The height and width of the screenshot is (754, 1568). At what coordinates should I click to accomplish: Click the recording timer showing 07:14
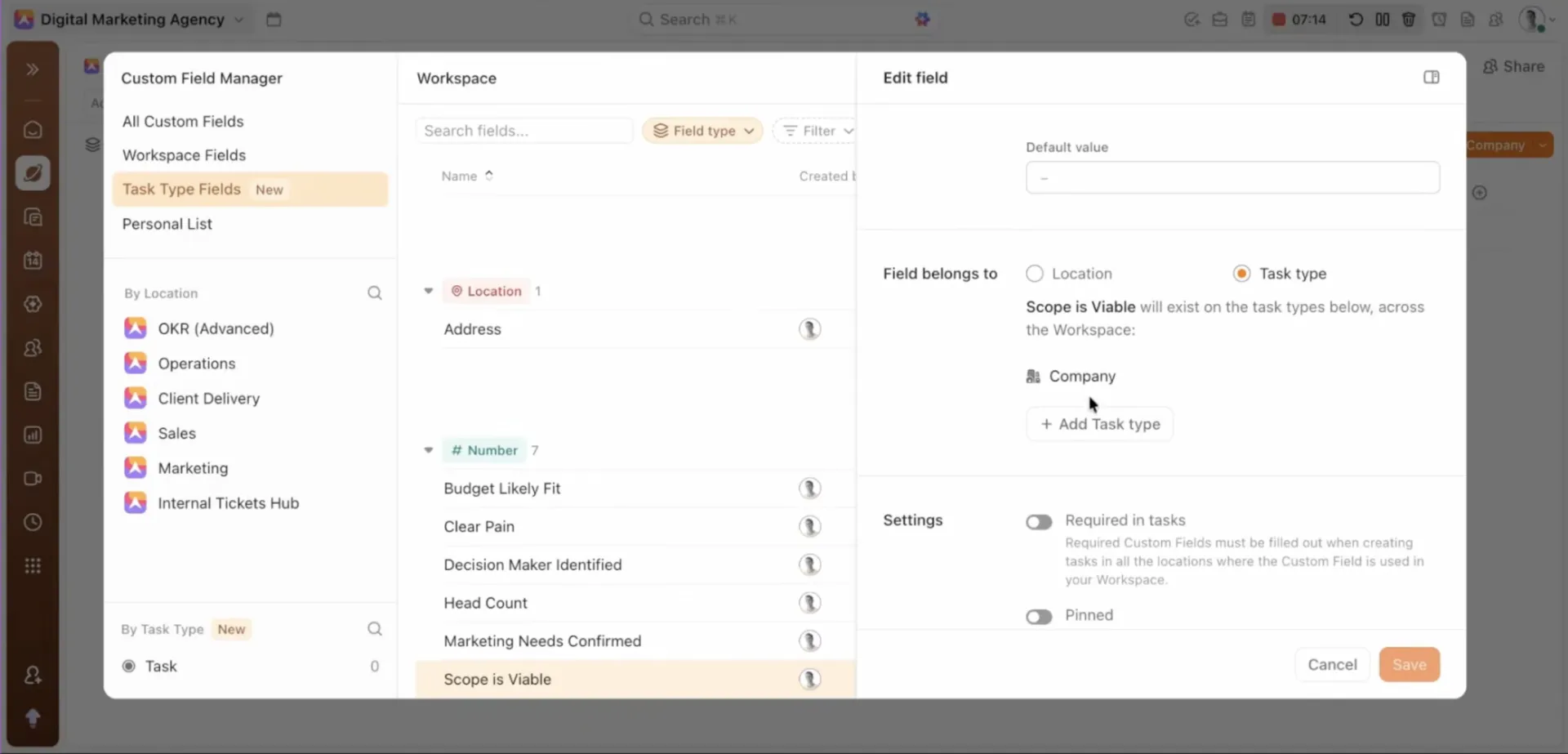pyautogui.click(x=1298, y=20)
